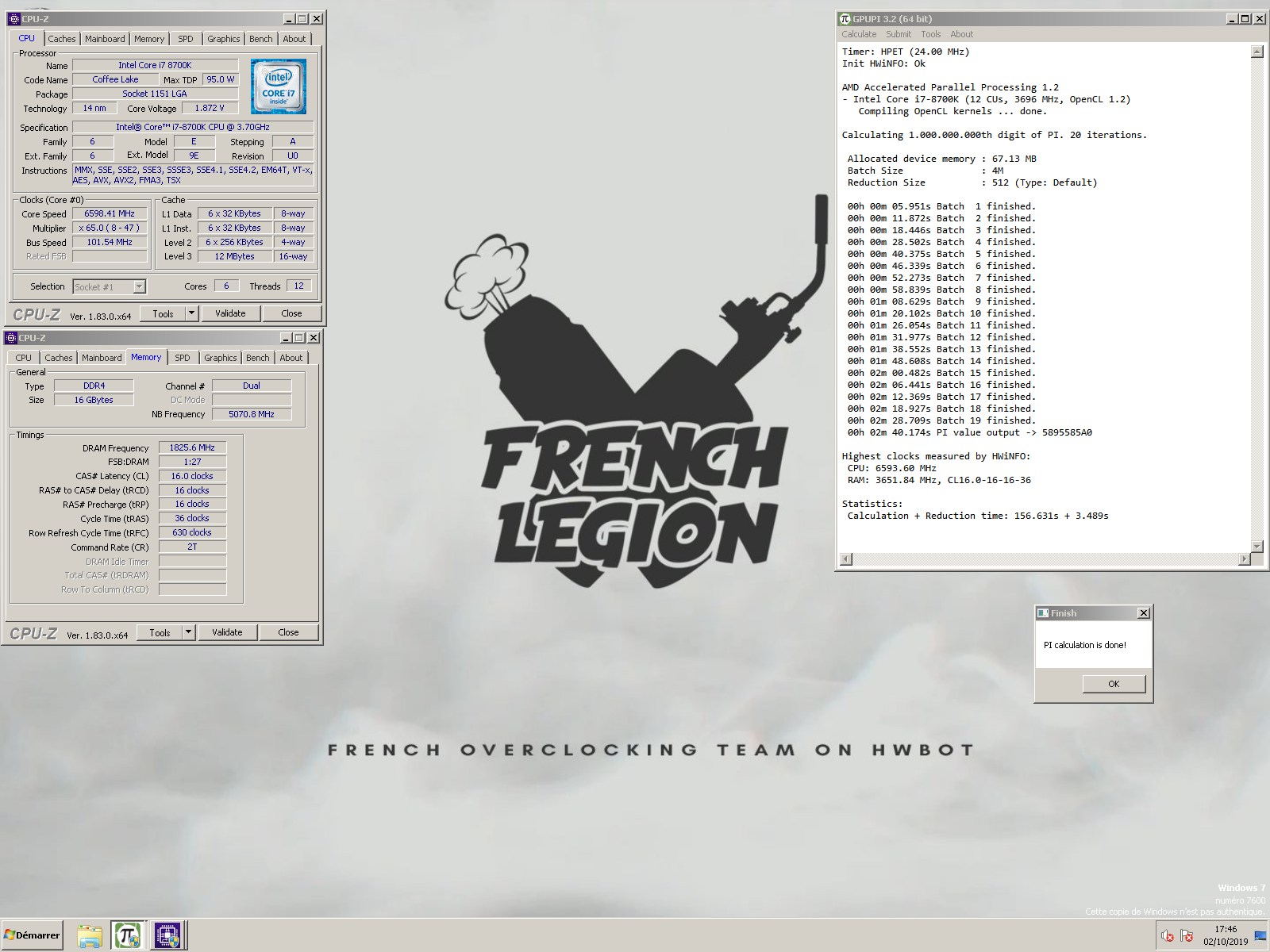Click CPU-Z taskbar icon
Image resolution: width=1270 pixels, height=952 pixels.
point(167,936)
